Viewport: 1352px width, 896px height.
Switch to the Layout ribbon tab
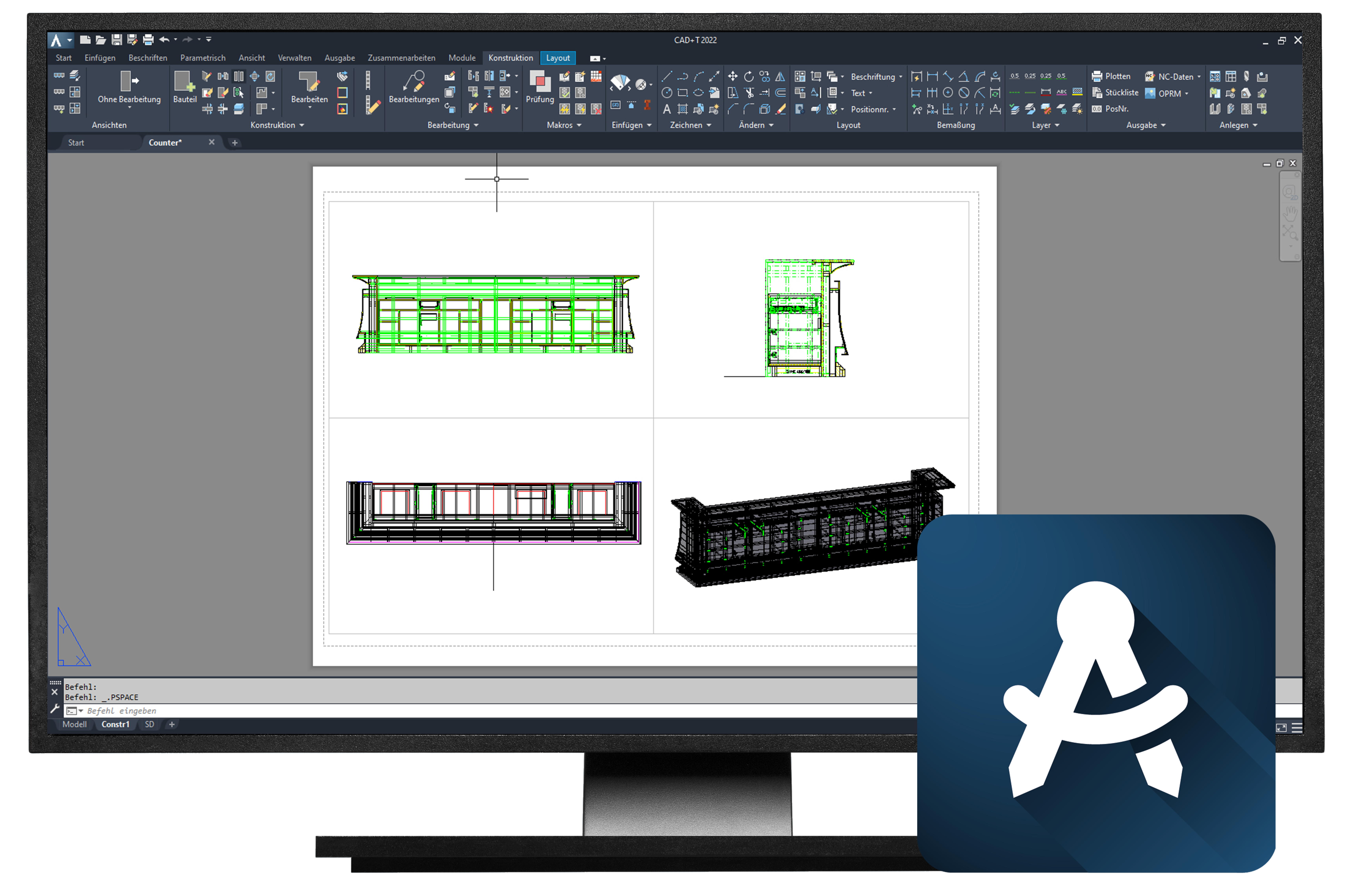click(x=558, y=58)
